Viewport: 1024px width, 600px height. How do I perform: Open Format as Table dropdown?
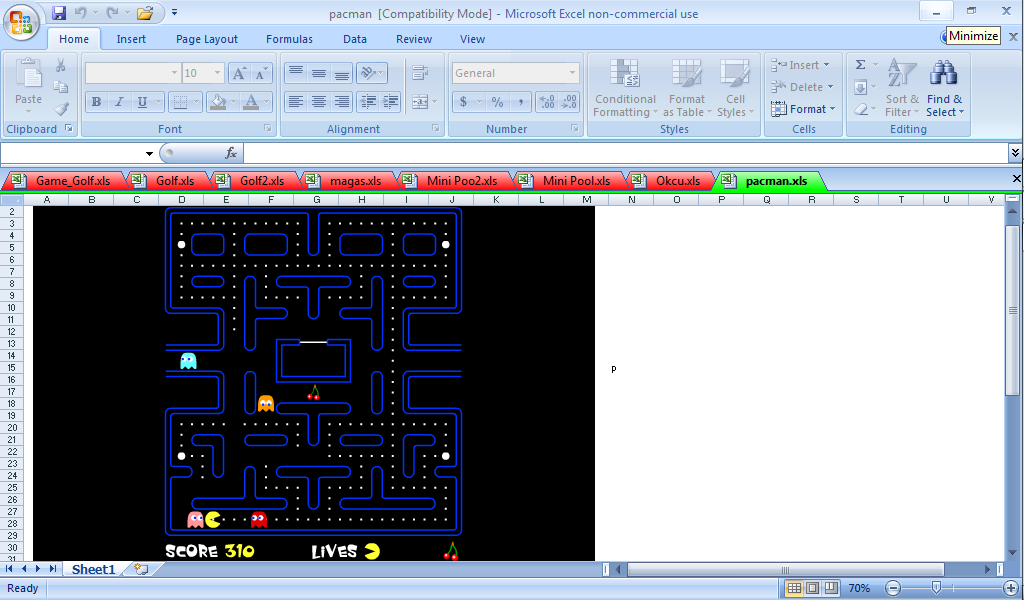[x=687, y=89]
